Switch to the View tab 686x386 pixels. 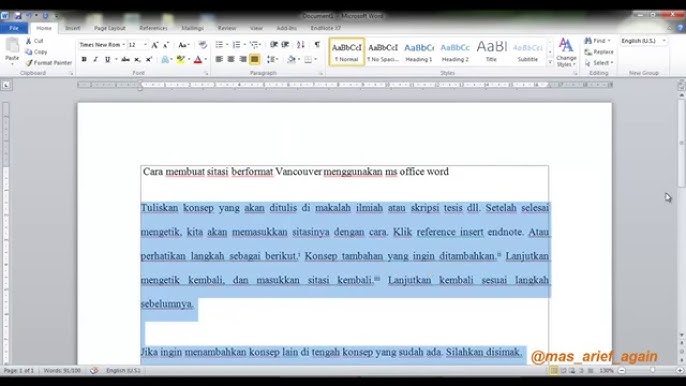coord(256,28)
